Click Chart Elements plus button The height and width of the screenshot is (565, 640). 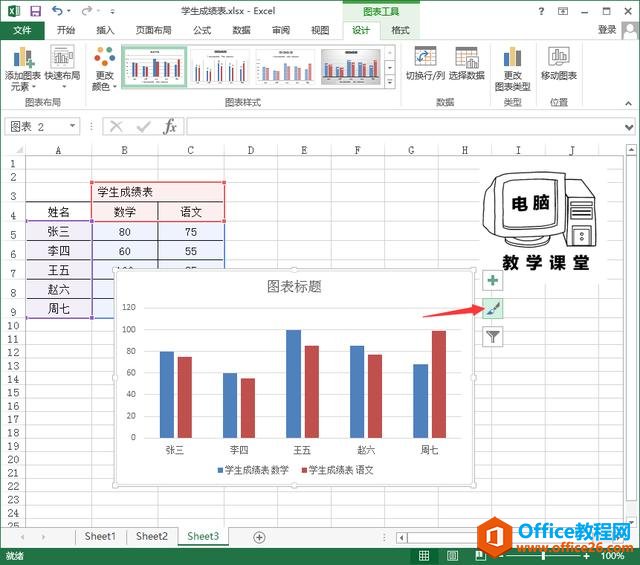(493, 280)
